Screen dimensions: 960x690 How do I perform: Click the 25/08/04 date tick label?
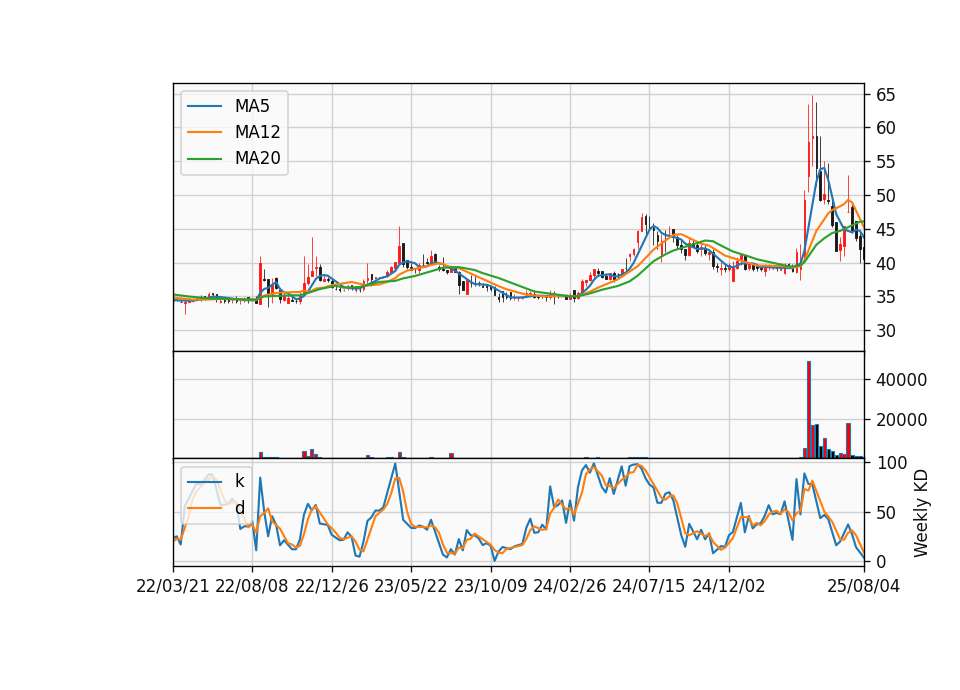click(864, 586)
